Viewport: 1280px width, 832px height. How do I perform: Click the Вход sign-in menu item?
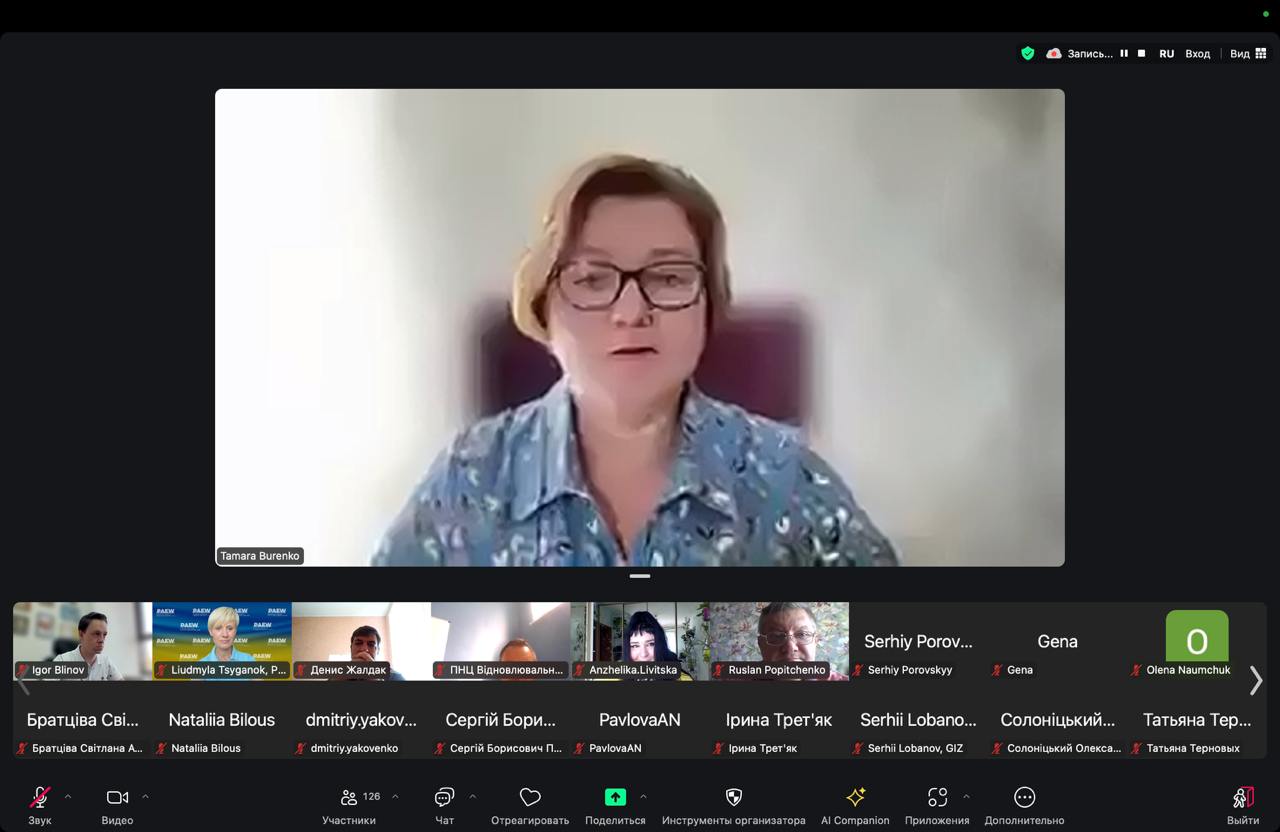(1197, 54)
